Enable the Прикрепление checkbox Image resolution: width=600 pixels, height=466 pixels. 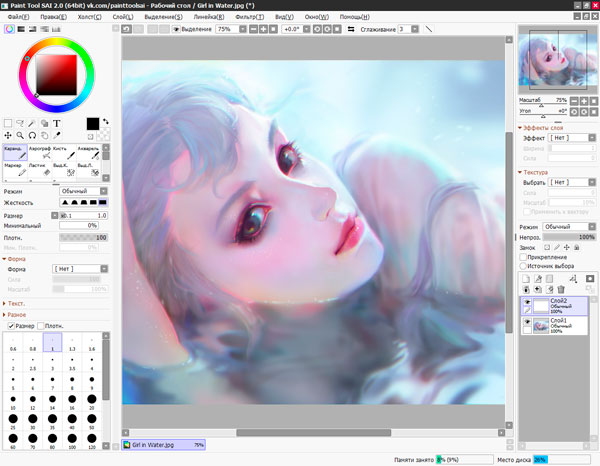coord(524,257)
